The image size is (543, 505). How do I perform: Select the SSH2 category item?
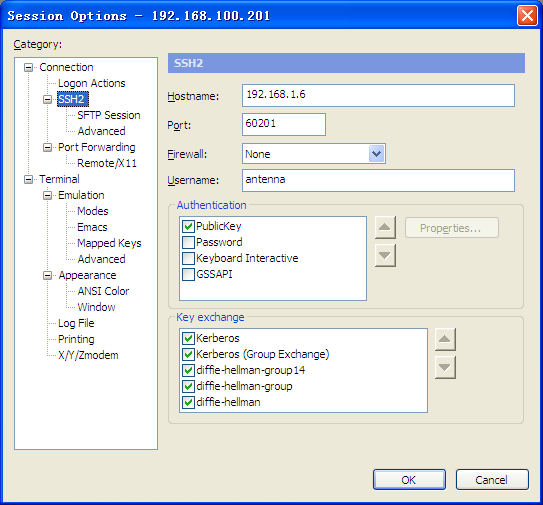coord(73,99)
